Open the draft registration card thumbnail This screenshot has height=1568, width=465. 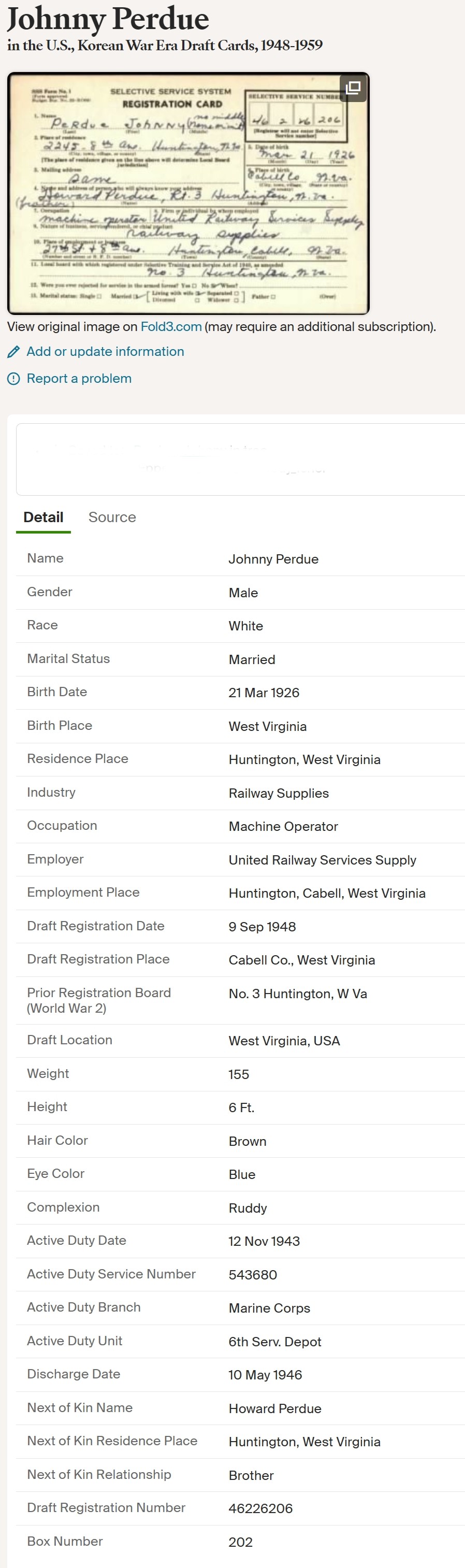point(188,193)
